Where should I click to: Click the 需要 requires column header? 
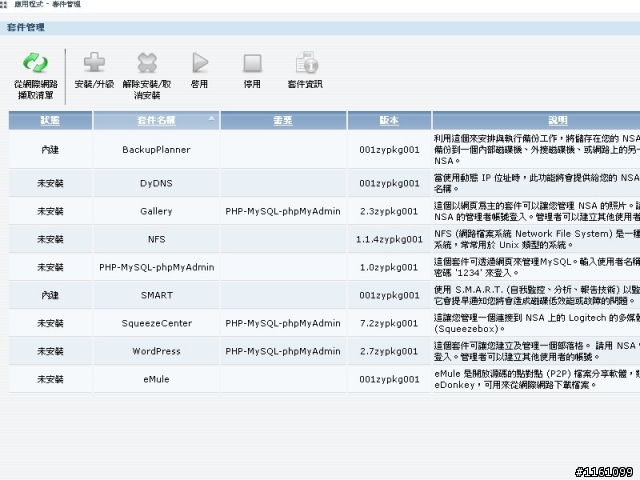(283, 120)
